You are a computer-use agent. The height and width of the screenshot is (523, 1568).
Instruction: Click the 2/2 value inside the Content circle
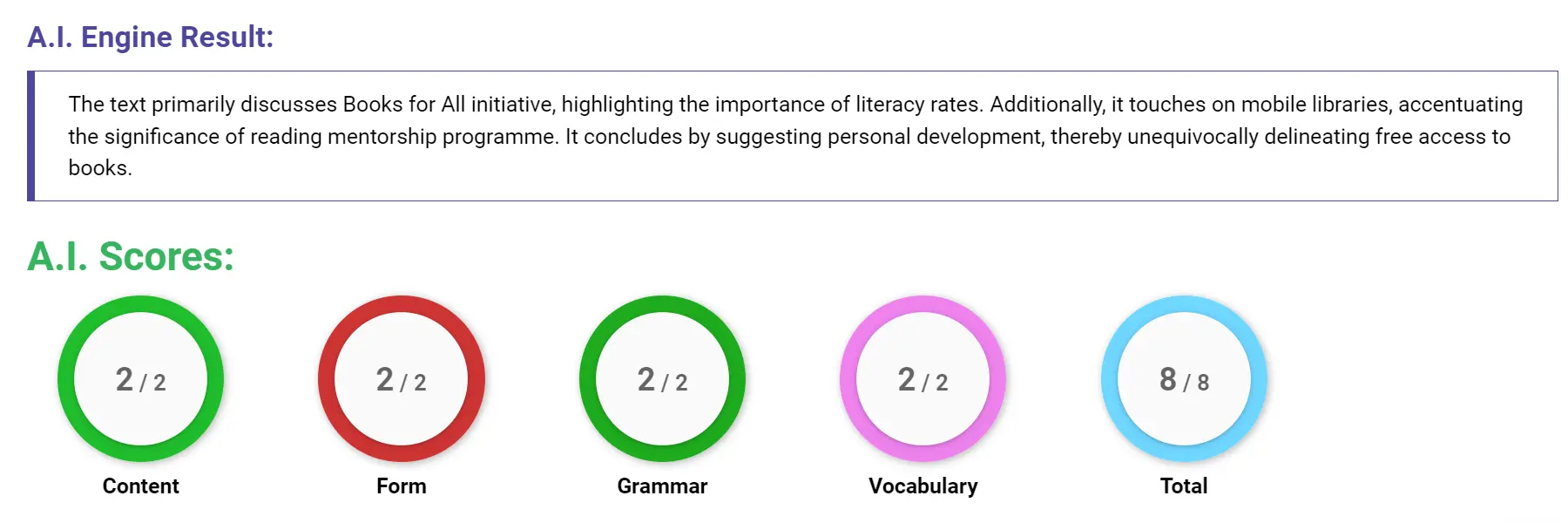[140, 379]
